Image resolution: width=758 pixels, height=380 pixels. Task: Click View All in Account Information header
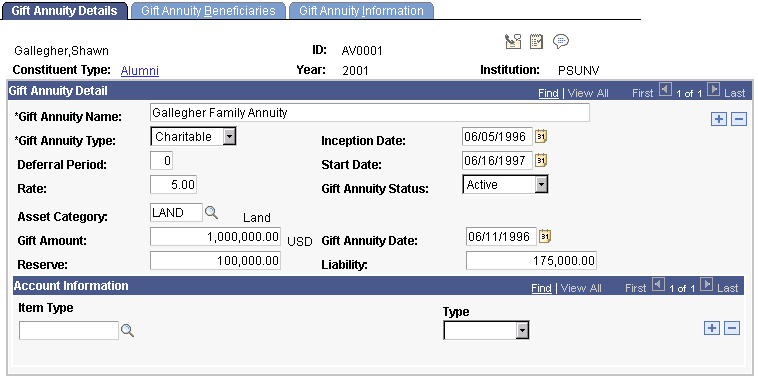(x=581, y=288)
